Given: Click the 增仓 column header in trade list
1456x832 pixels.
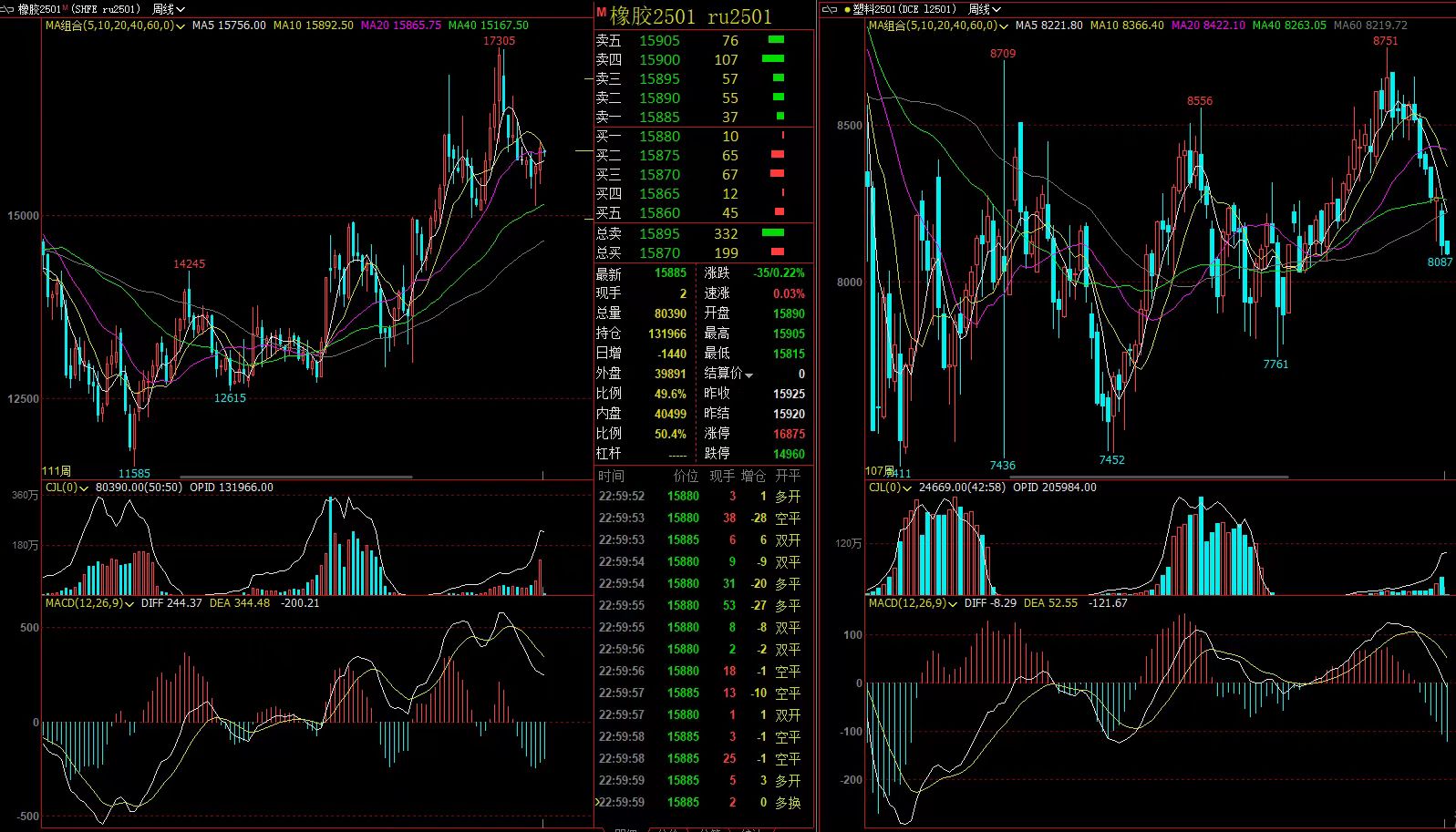Looking at the screenshot, I should [x=753, y=476].
